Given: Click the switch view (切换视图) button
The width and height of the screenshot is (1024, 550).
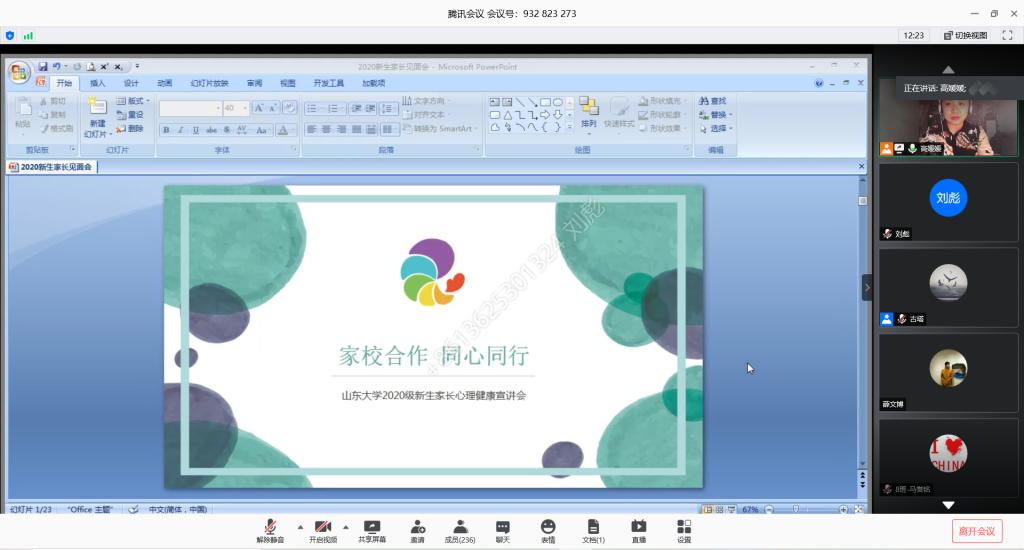Looking at the screenshot, I should tap(965, 35).
